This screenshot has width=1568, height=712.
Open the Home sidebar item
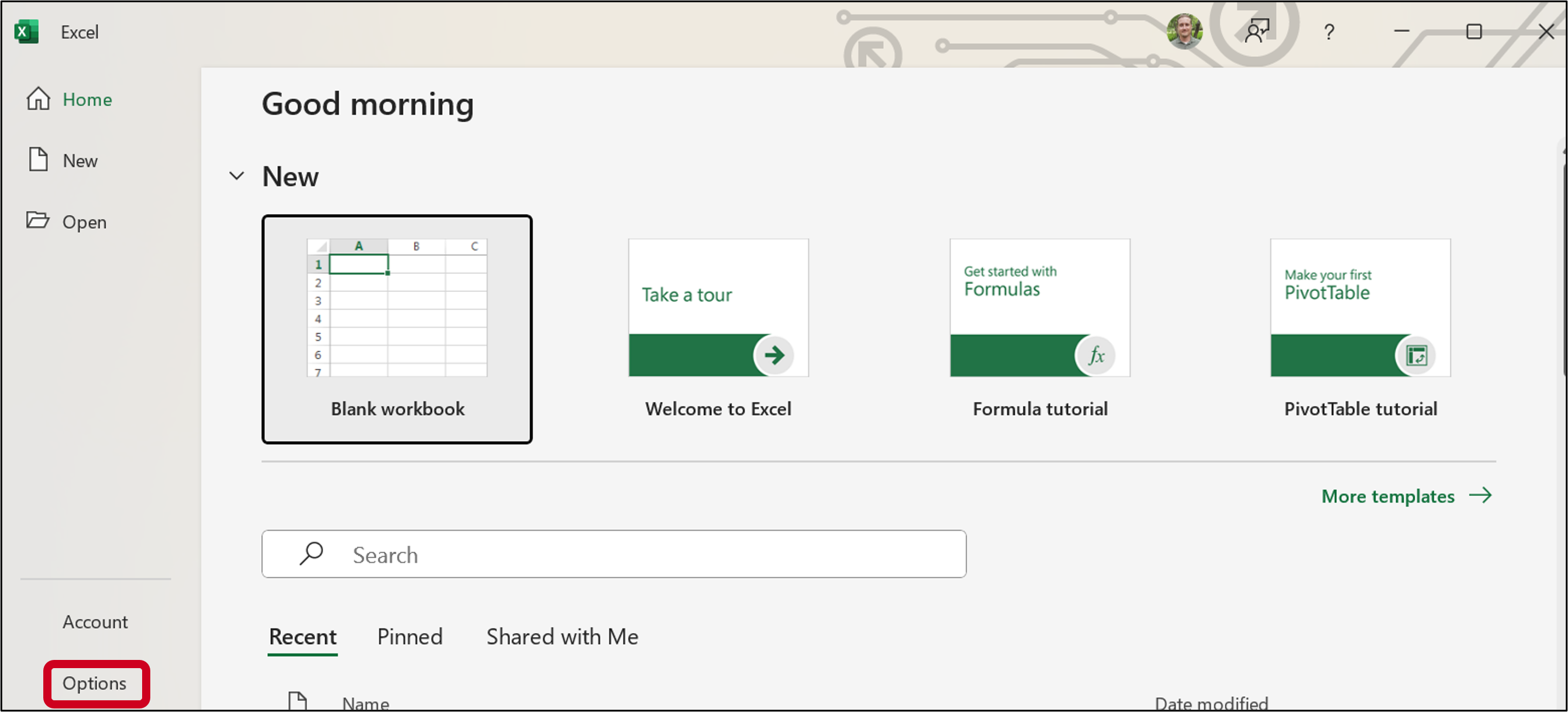pos(70,99)
